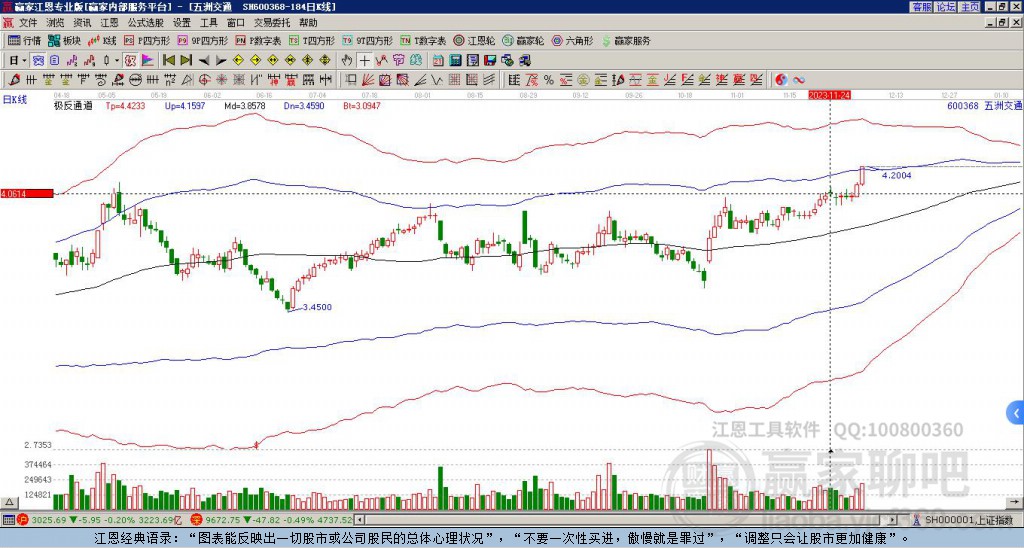Open the 设置 menu
Image resolution: width=1024 pixels, height=548 pixels.
[182, 23]
